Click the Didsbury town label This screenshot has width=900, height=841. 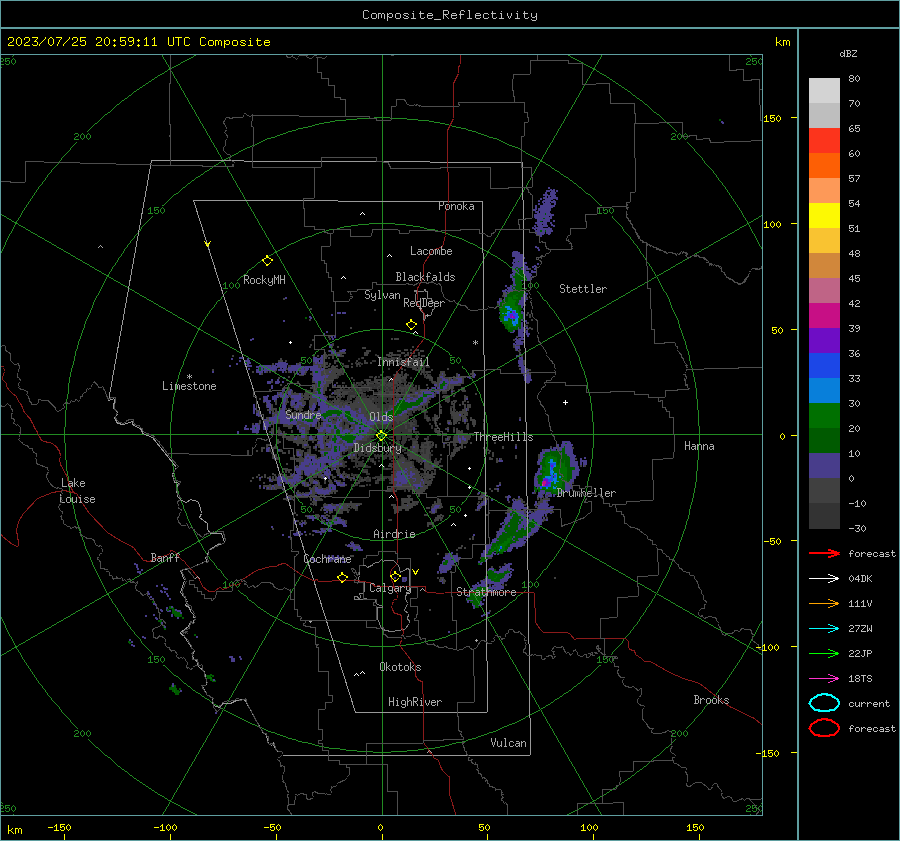[377, 448]
